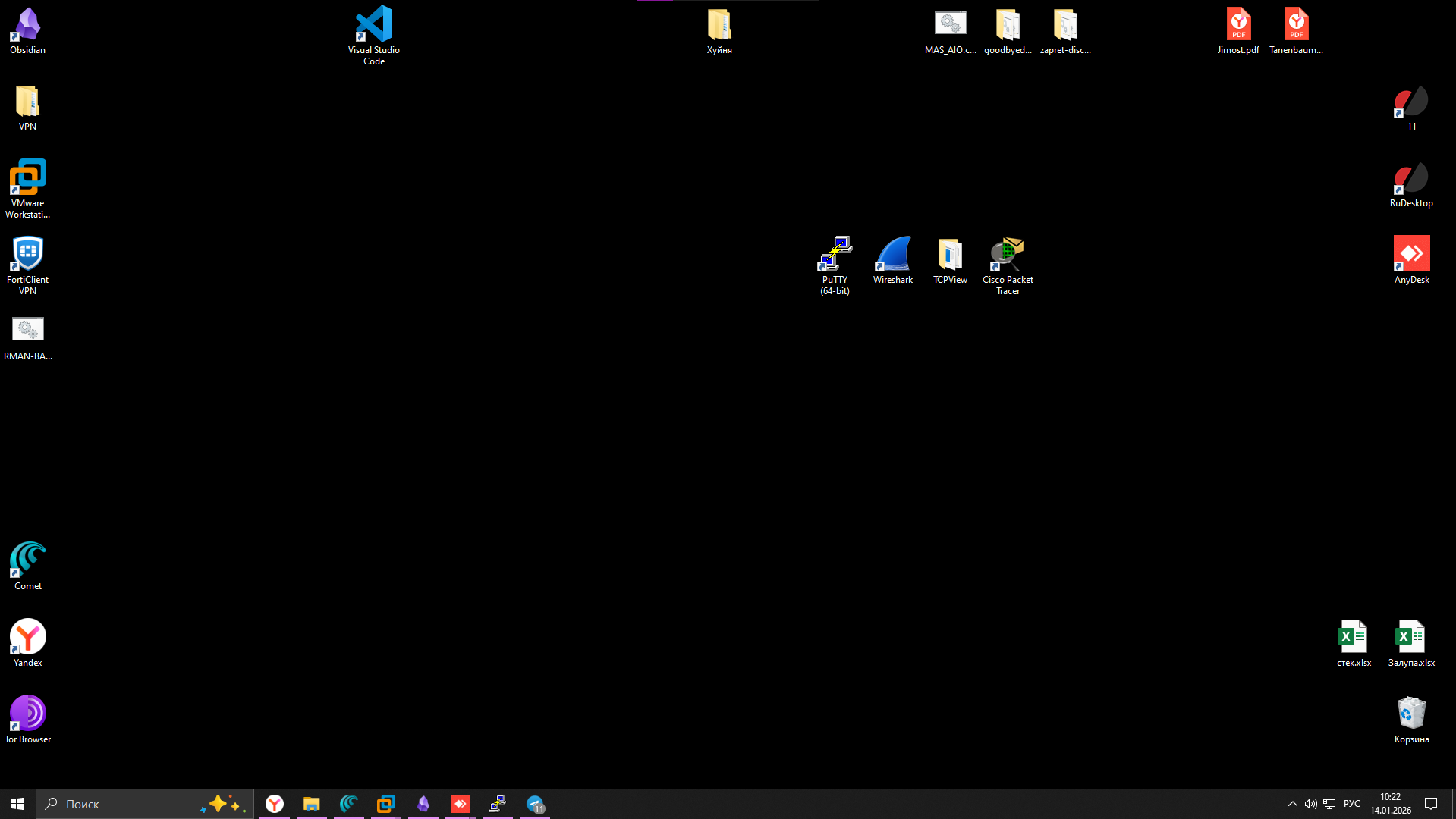Expand the hidden system tray icons
This screenshot has height=819, width=1456.
(x=1293, y=804)
